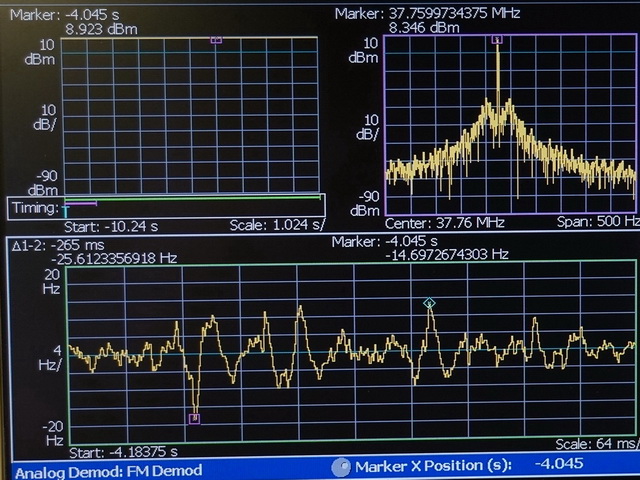This screenshot has height=480, width=640.
Task: Click the 8.346 dBm marker amplitude
Action: click(424, 28)
